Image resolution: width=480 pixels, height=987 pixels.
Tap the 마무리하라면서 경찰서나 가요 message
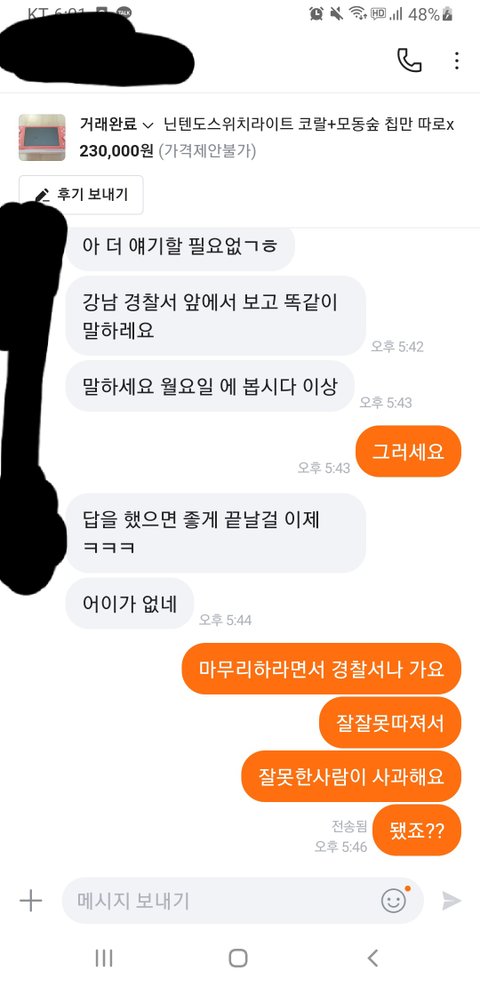pos(321,668)
